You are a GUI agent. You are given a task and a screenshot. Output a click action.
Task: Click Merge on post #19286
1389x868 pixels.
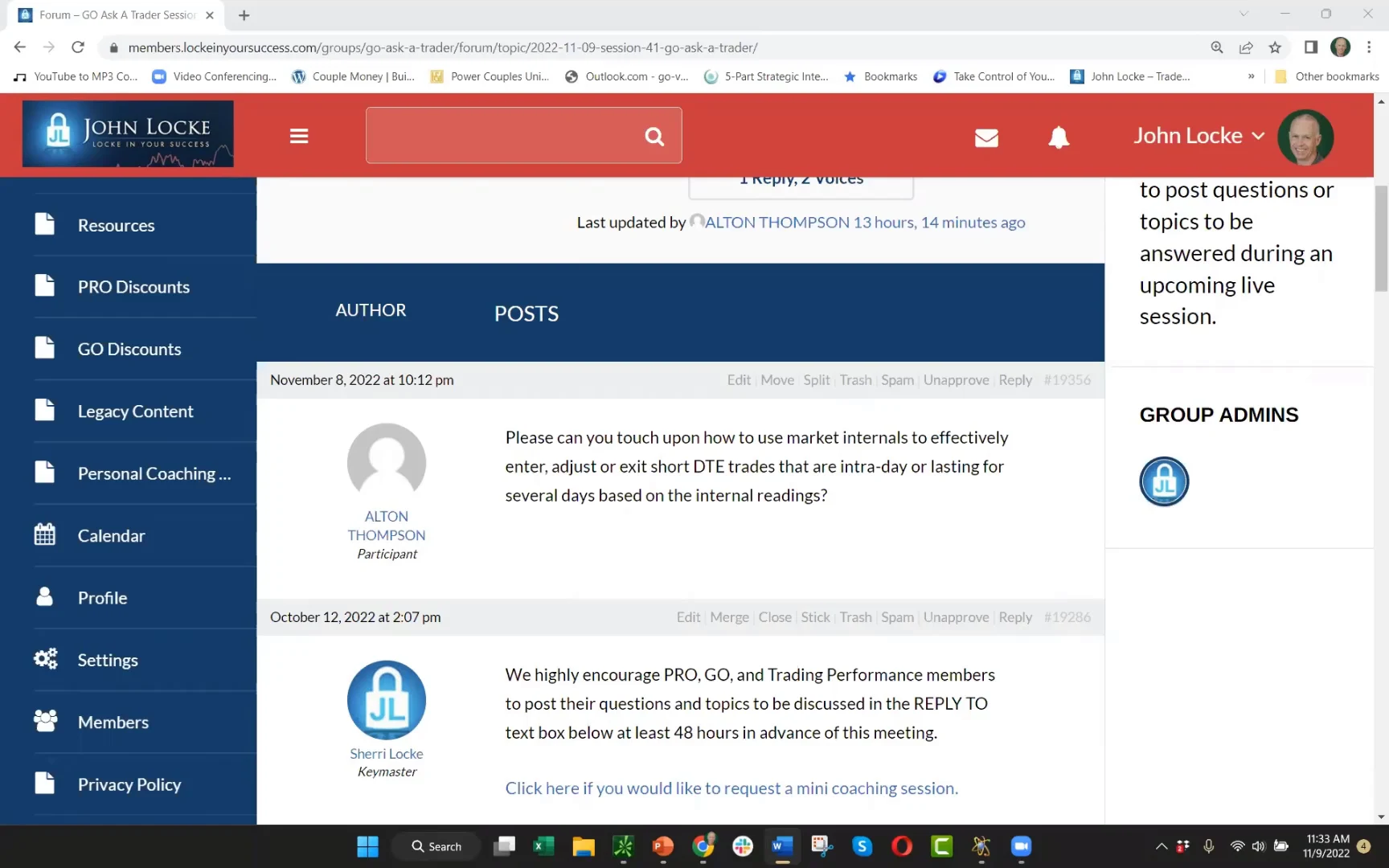coord(729,617)
